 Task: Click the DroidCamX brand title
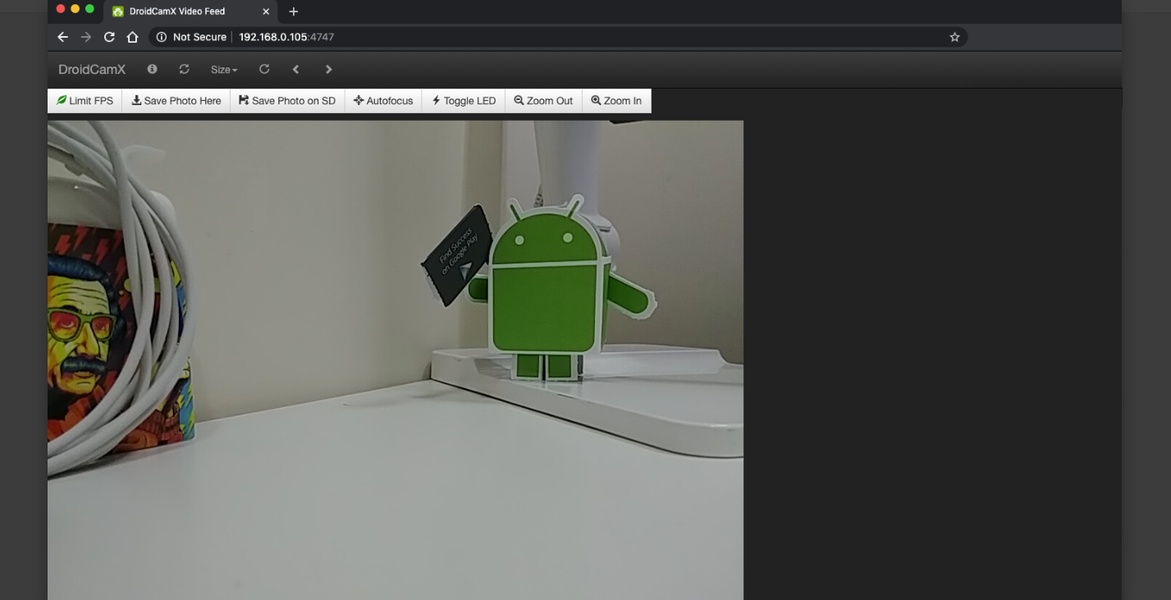coord(92,69)
